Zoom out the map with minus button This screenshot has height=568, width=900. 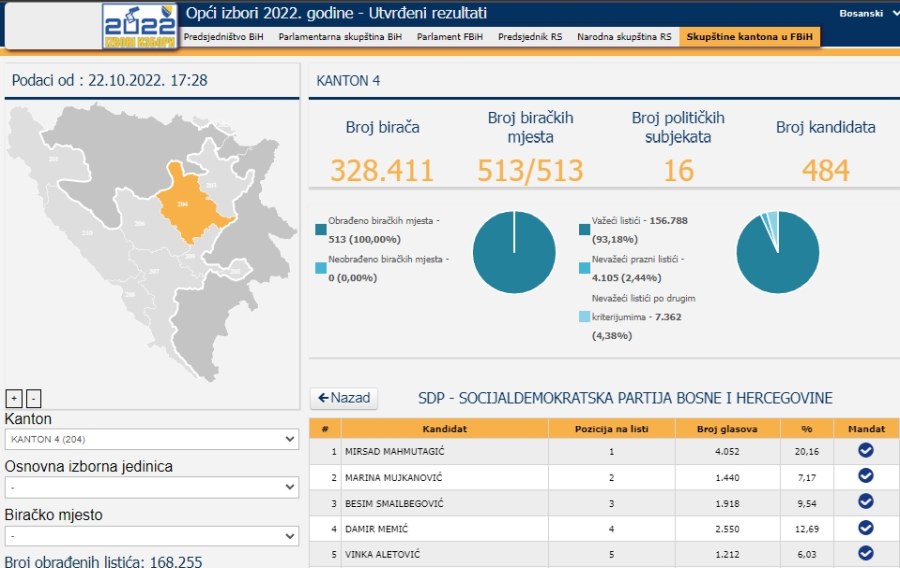coord(34,398)
